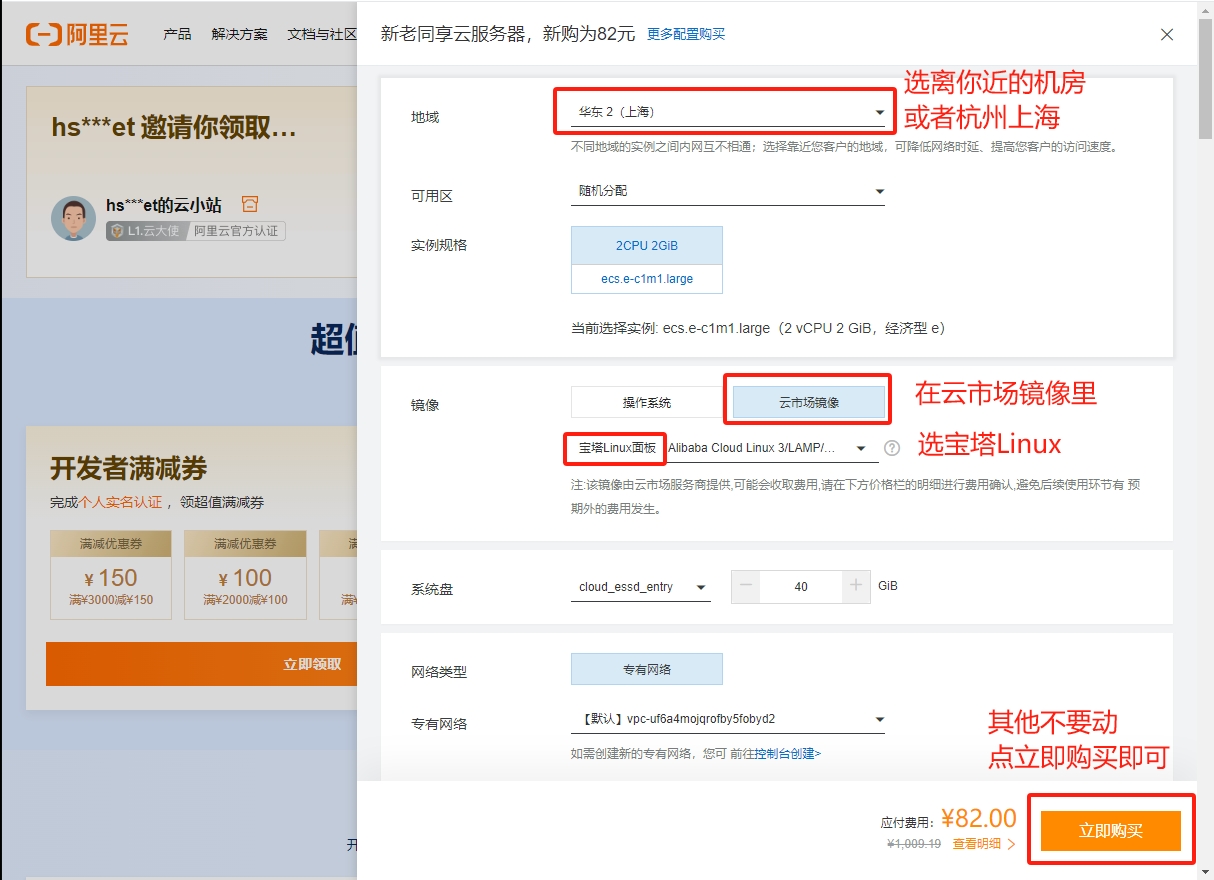
Task: Open the 更多配置购买 link
Action: [x=685, y=33]
